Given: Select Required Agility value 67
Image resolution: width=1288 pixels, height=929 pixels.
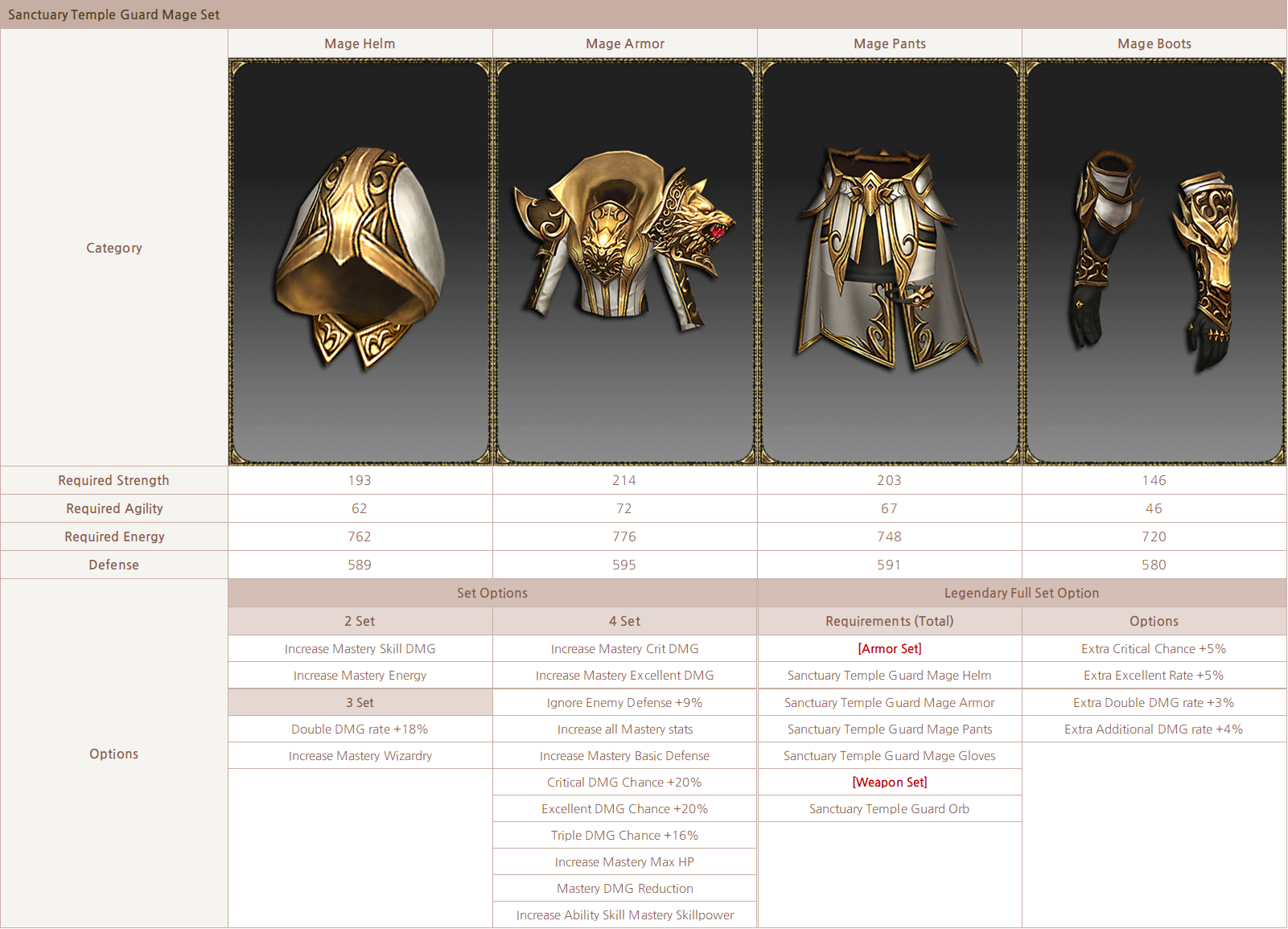Looking at the screenshot, I should (x=889, y=508).
